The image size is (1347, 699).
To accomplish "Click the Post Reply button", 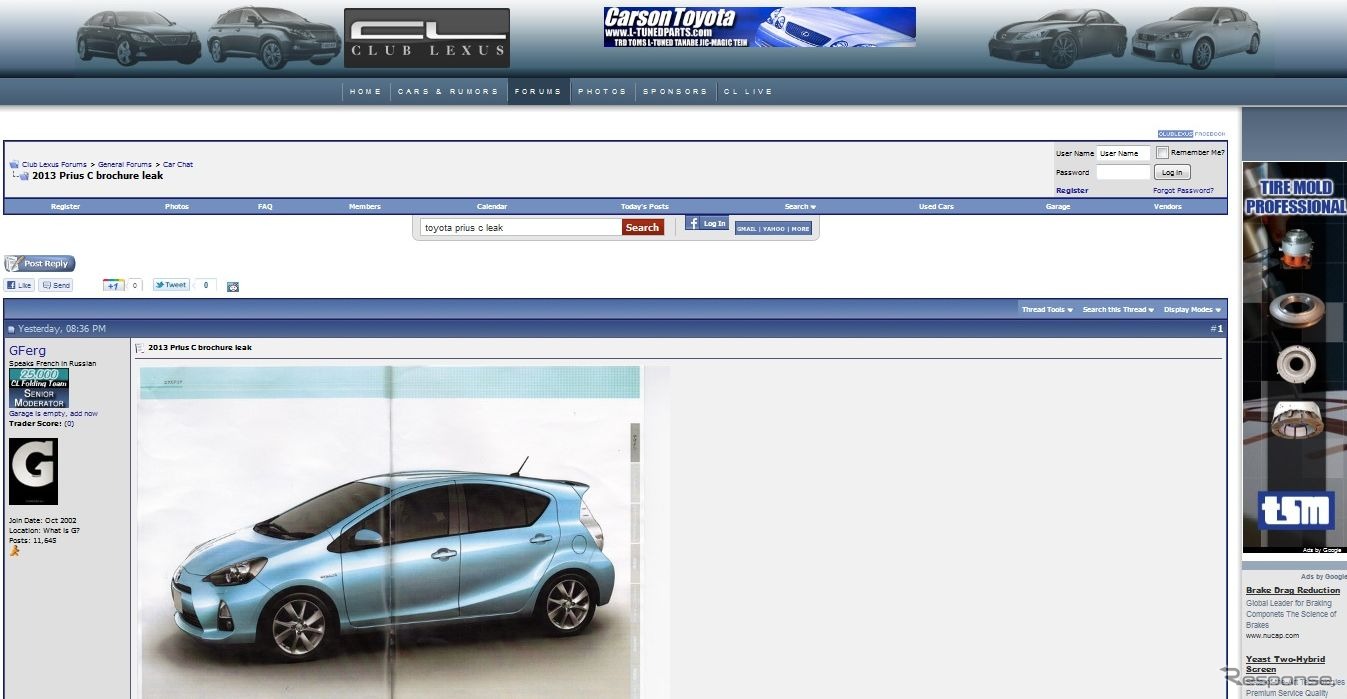I will pyautogui.click(x=40, y=264).
